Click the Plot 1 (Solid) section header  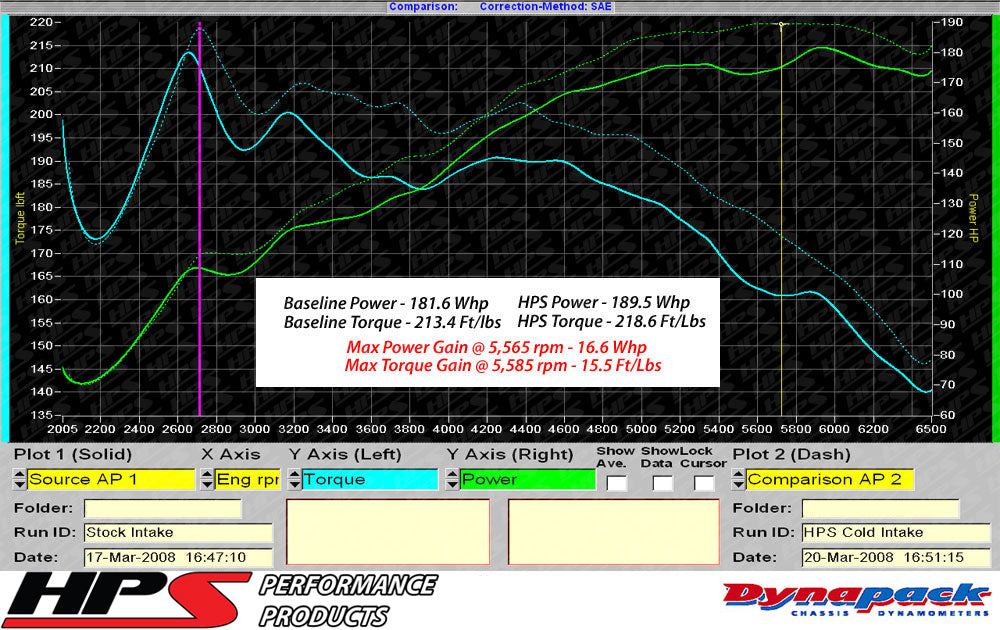pyautogui.click(x=75, y=454)
